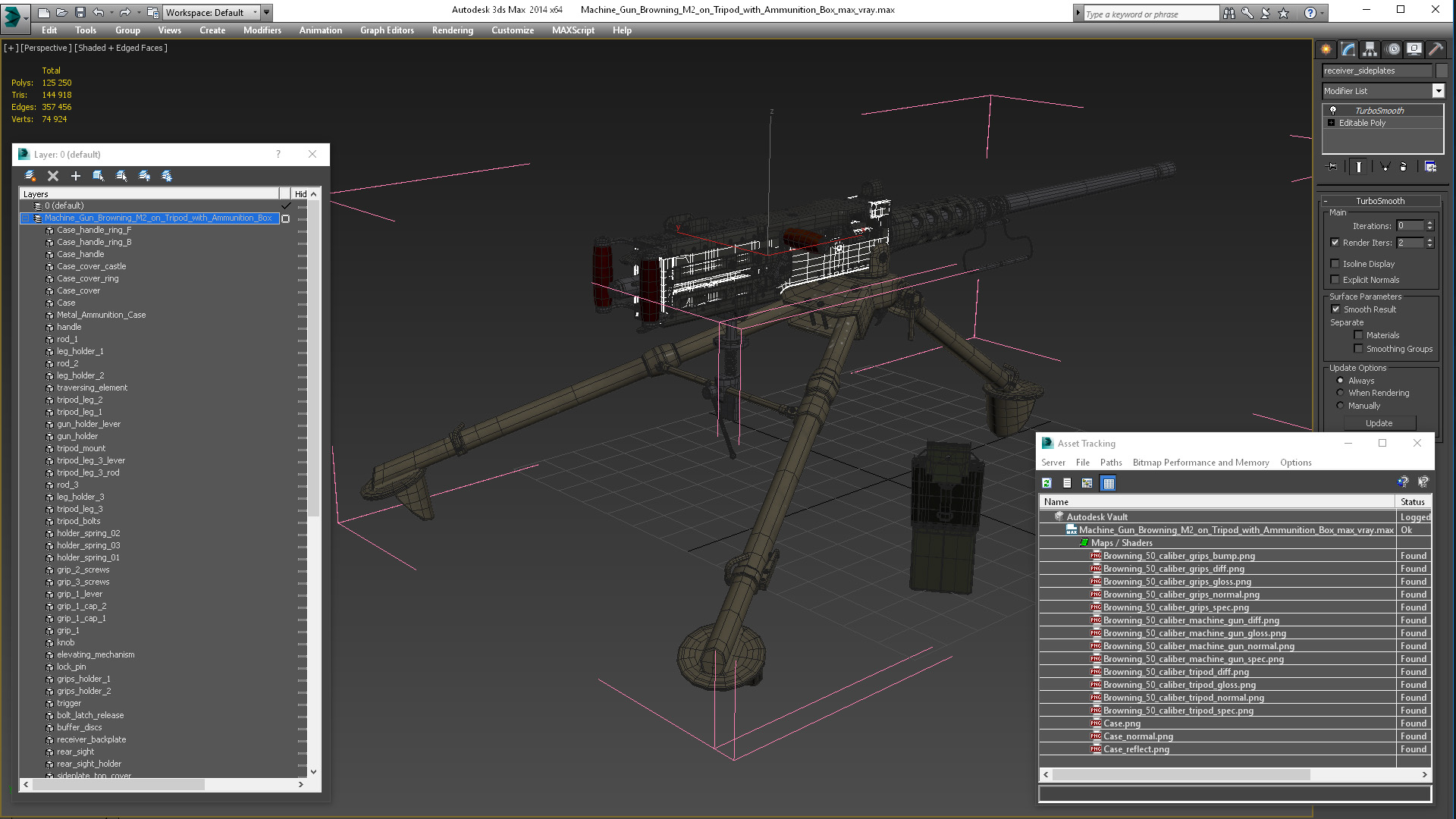Screen dimensions: 1456x819
Task: Click the Subscription Center key icon
Action: [1247, 13]
